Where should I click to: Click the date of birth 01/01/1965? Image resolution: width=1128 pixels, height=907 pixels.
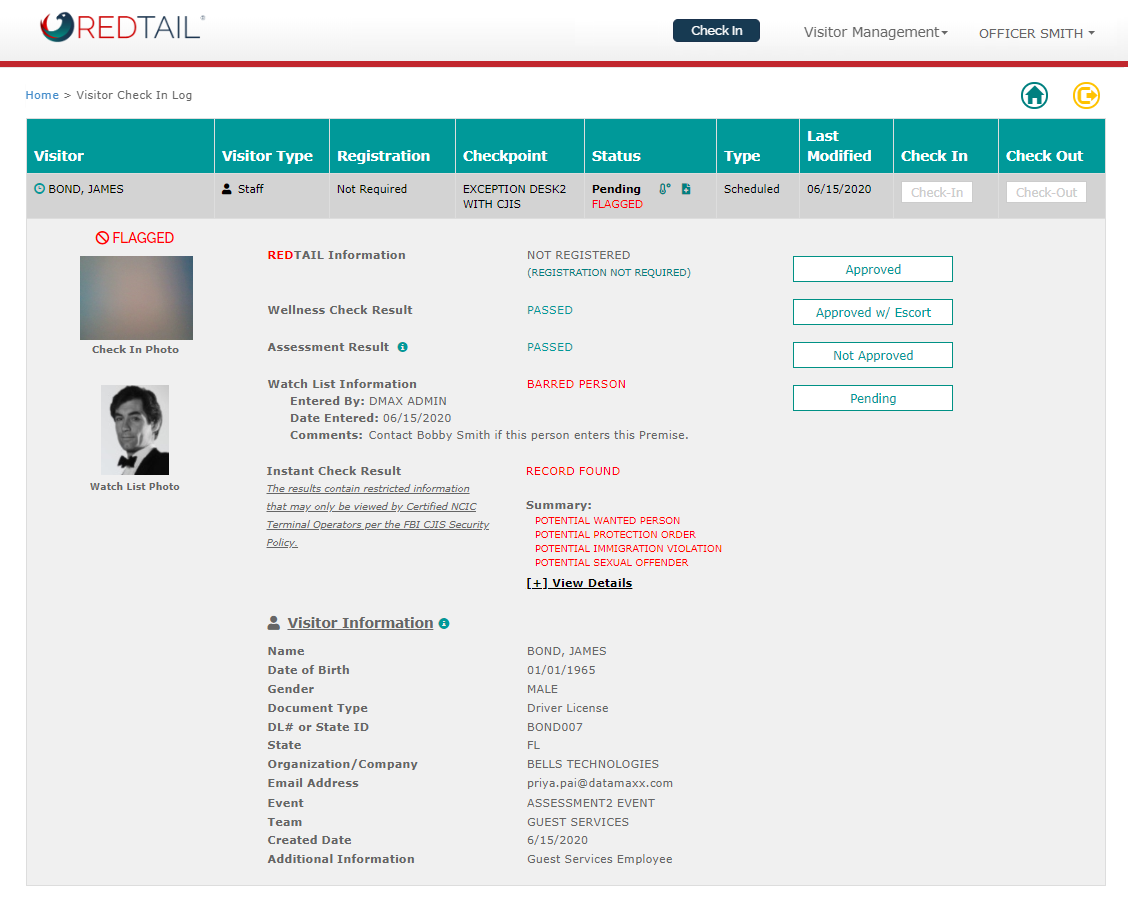pyautogui.click(x=561, y=670)
